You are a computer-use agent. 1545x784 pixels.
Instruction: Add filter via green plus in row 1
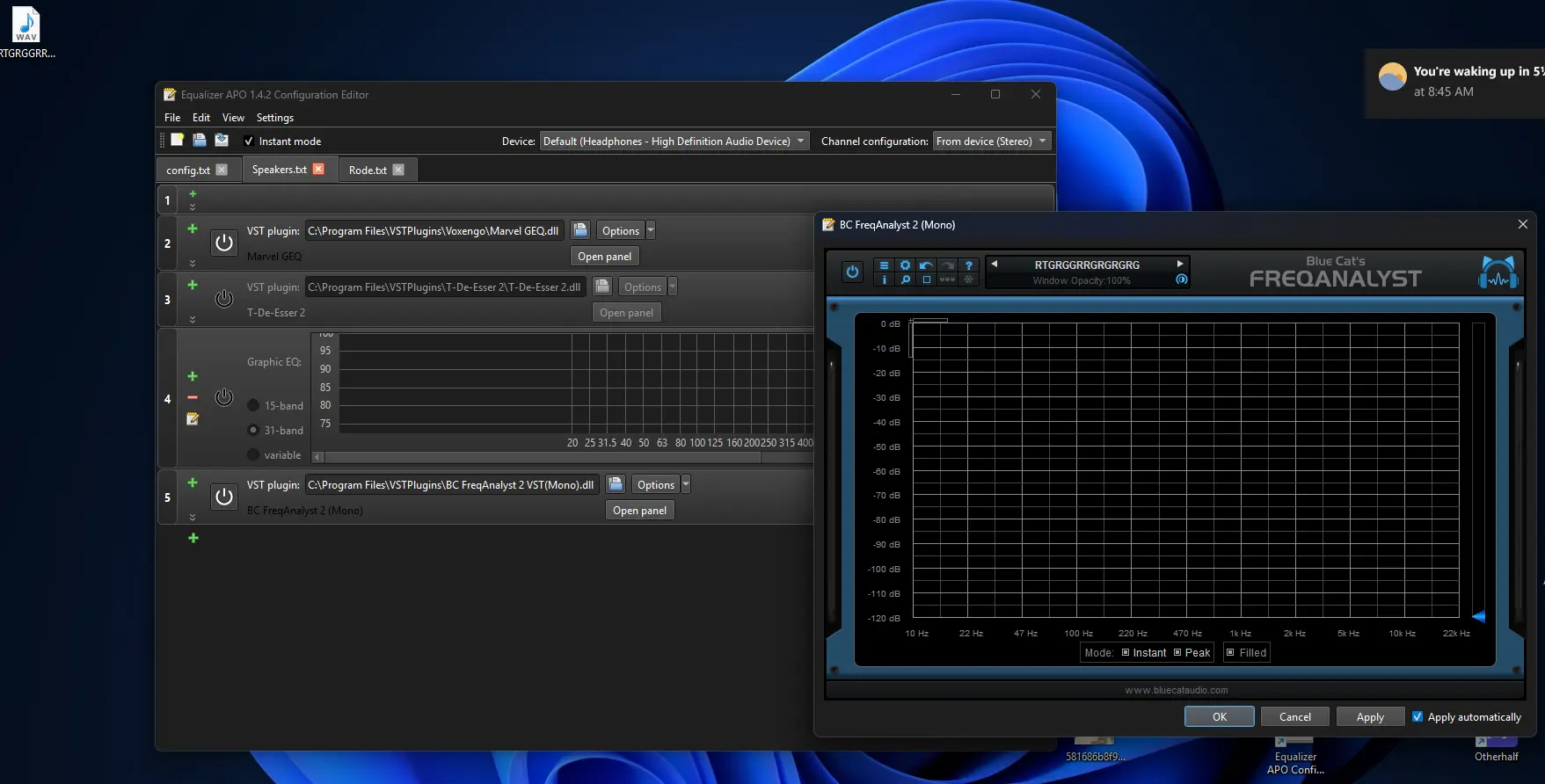[193, 193]
